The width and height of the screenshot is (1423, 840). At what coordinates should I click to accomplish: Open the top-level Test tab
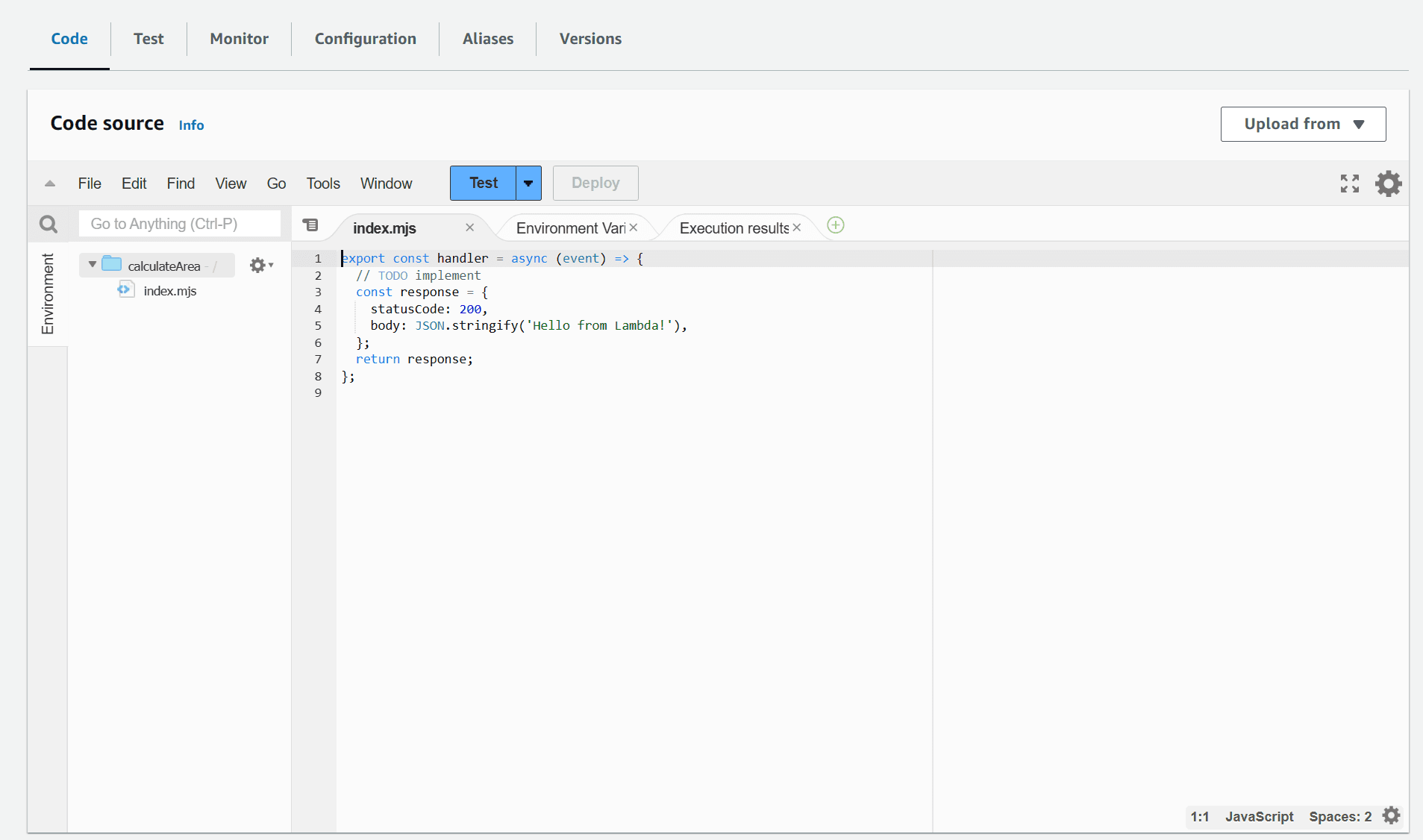point(148,39)
